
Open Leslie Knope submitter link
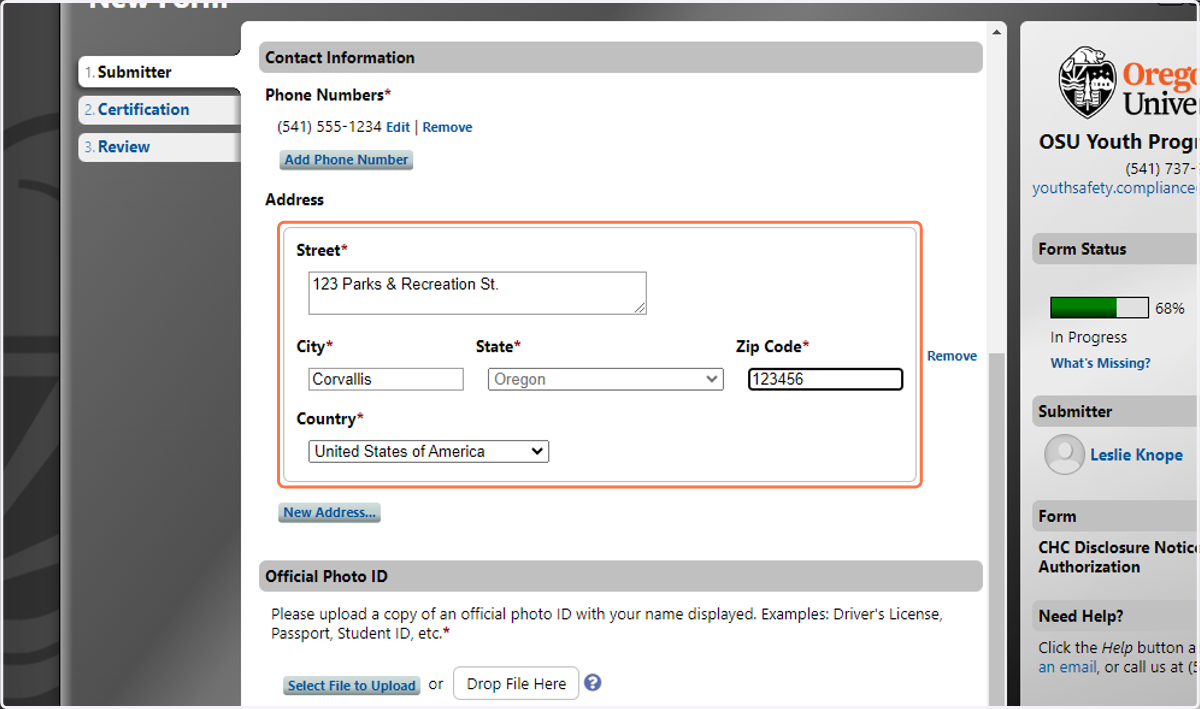(1136, 454)
